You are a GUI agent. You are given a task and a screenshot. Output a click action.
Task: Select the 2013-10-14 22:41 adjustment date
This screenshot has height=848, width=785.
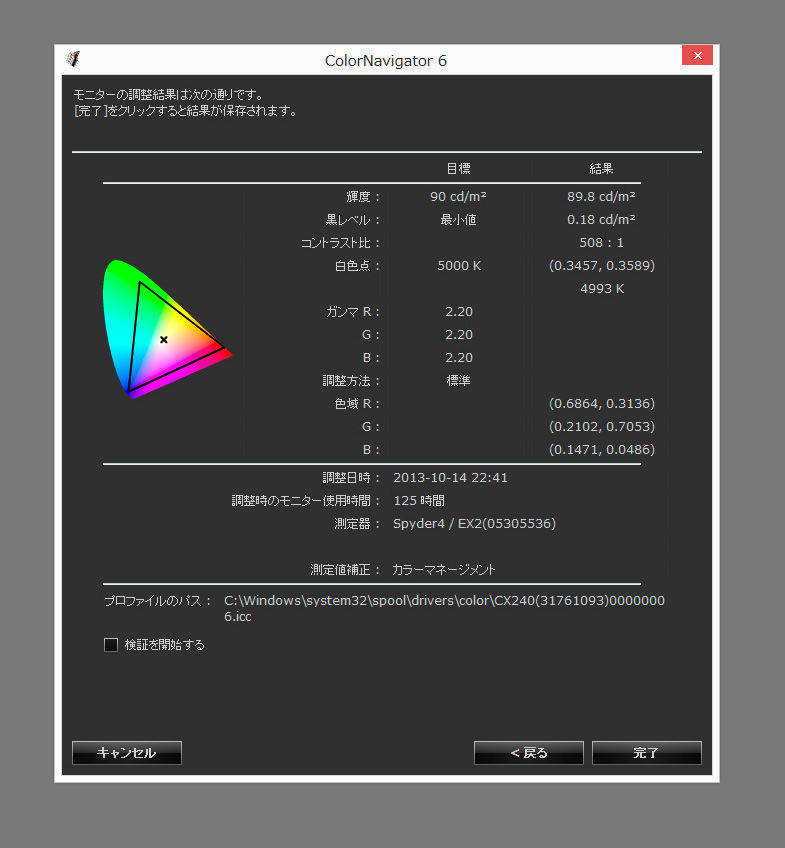pyautogui.click(x=450, y=478)
